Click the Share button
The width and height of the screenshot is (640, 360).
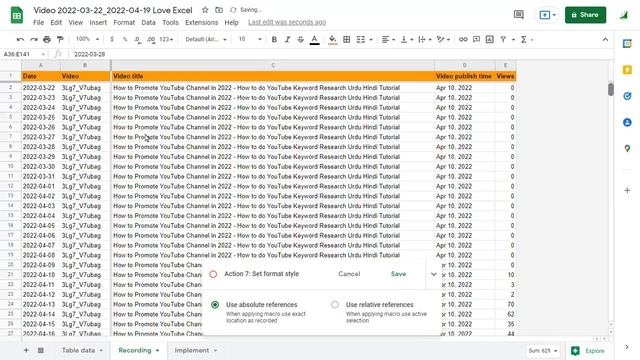[585, 15]
